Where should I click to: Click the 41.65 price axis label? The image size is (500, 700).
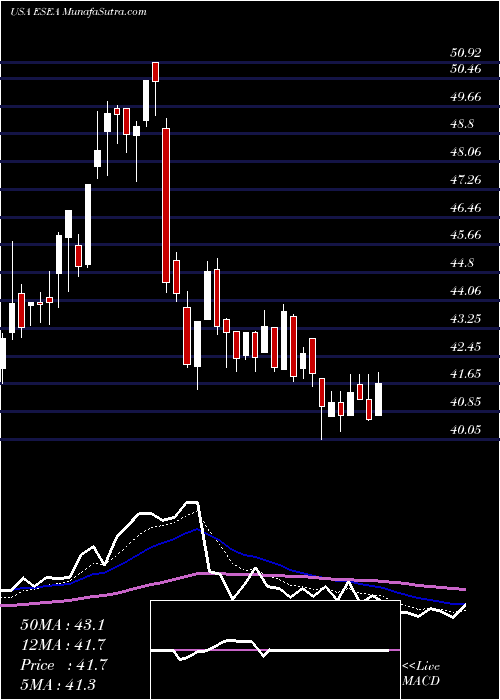(x=466, y=374)
